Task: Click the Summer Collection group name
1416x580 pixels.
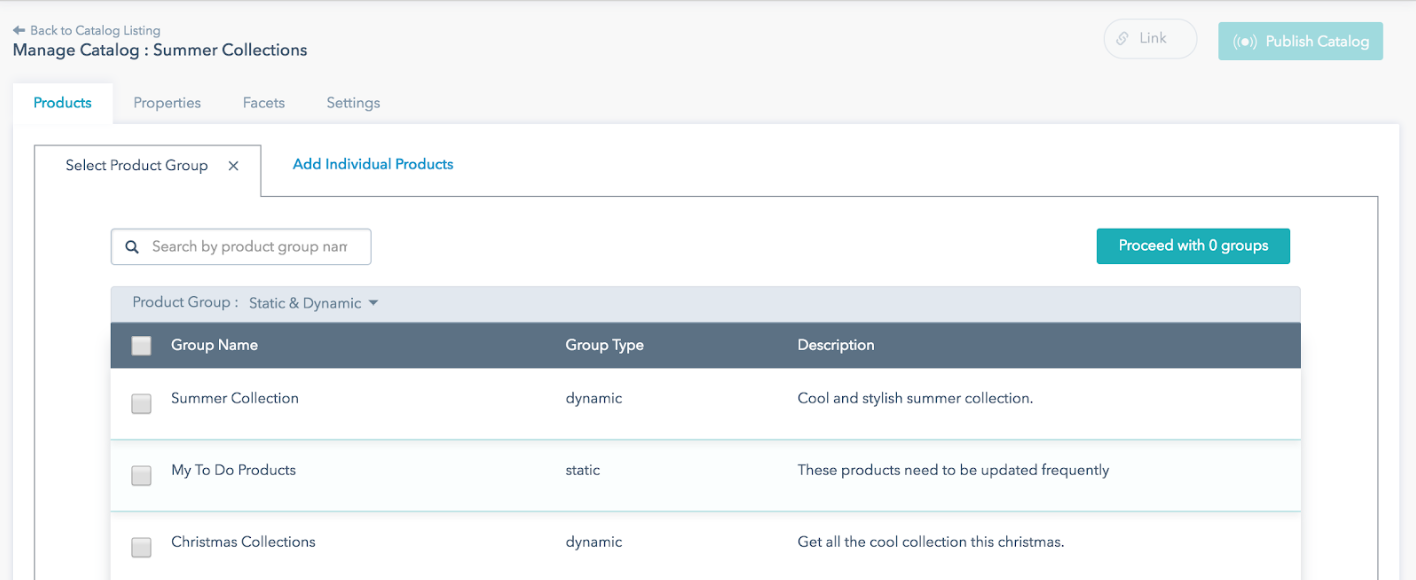Action: 235,398
